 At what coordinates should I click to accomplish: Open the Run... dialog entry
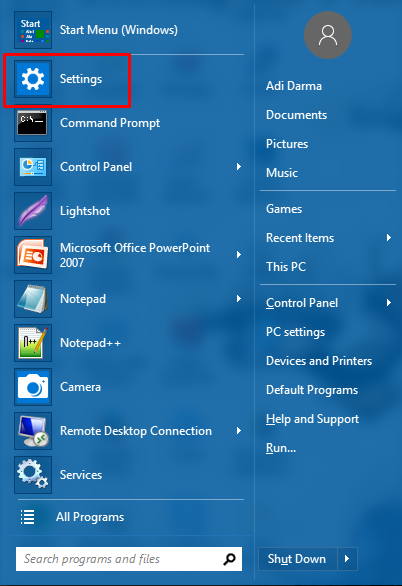pyautogui.click(x=281, y=448)
